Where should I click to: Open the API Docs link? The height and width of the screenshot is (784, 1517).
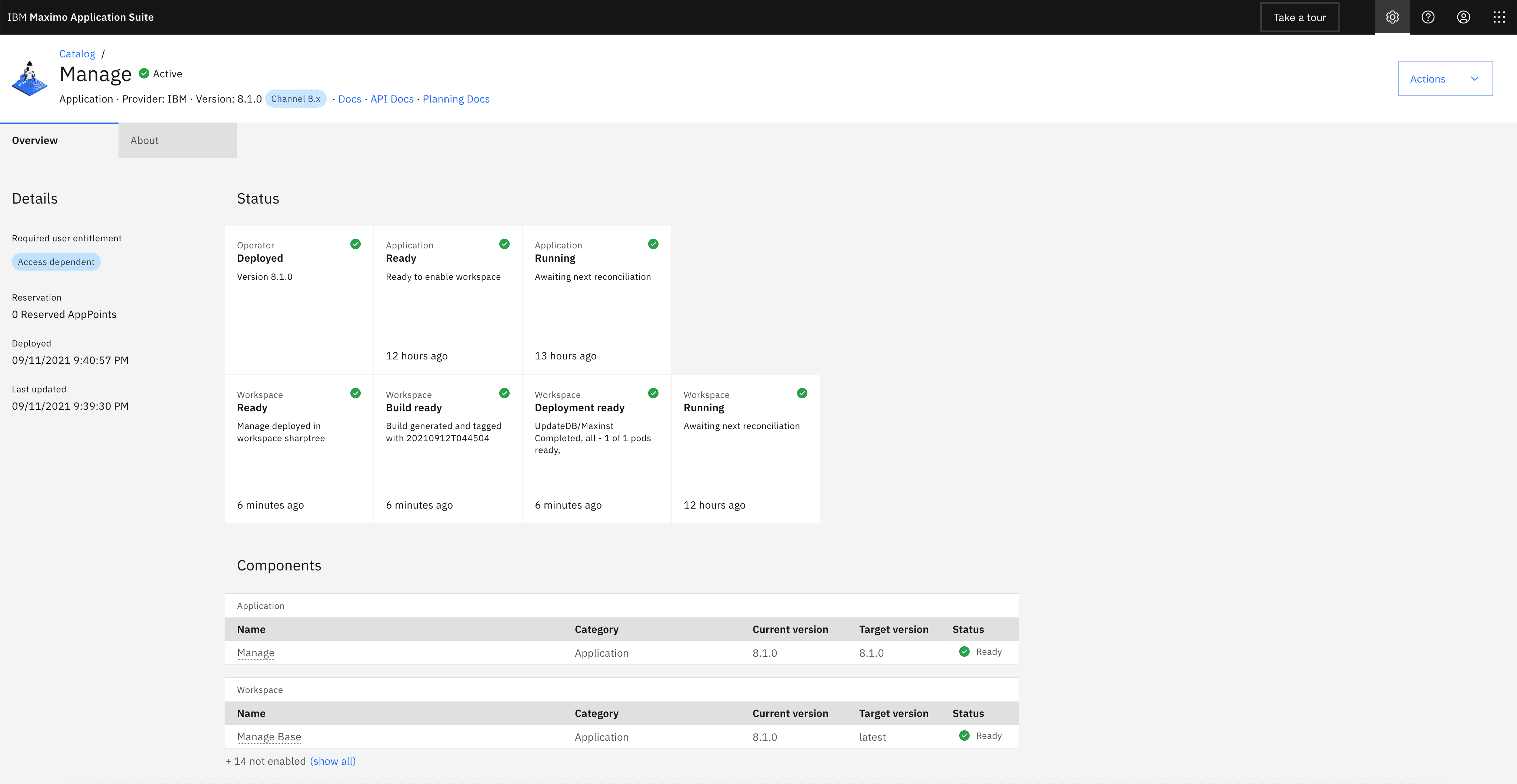391,99
